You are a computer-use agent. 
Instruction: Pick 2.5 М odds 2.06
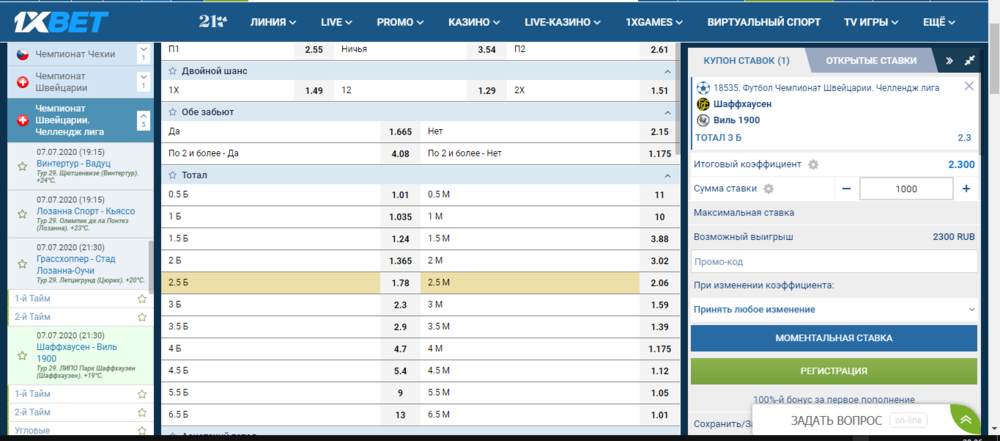click(x=659, y=283)
